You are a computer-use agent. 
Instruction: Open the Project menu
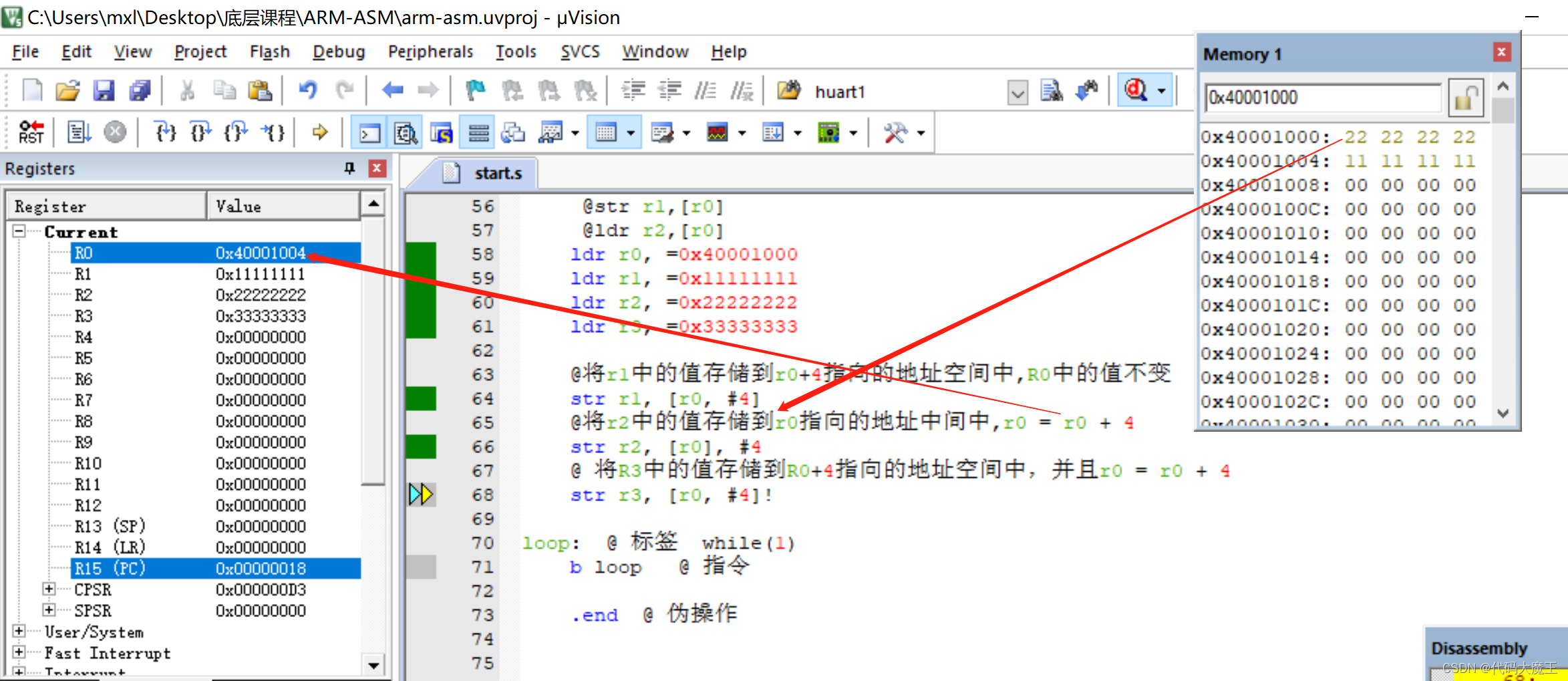pos(200,51)
